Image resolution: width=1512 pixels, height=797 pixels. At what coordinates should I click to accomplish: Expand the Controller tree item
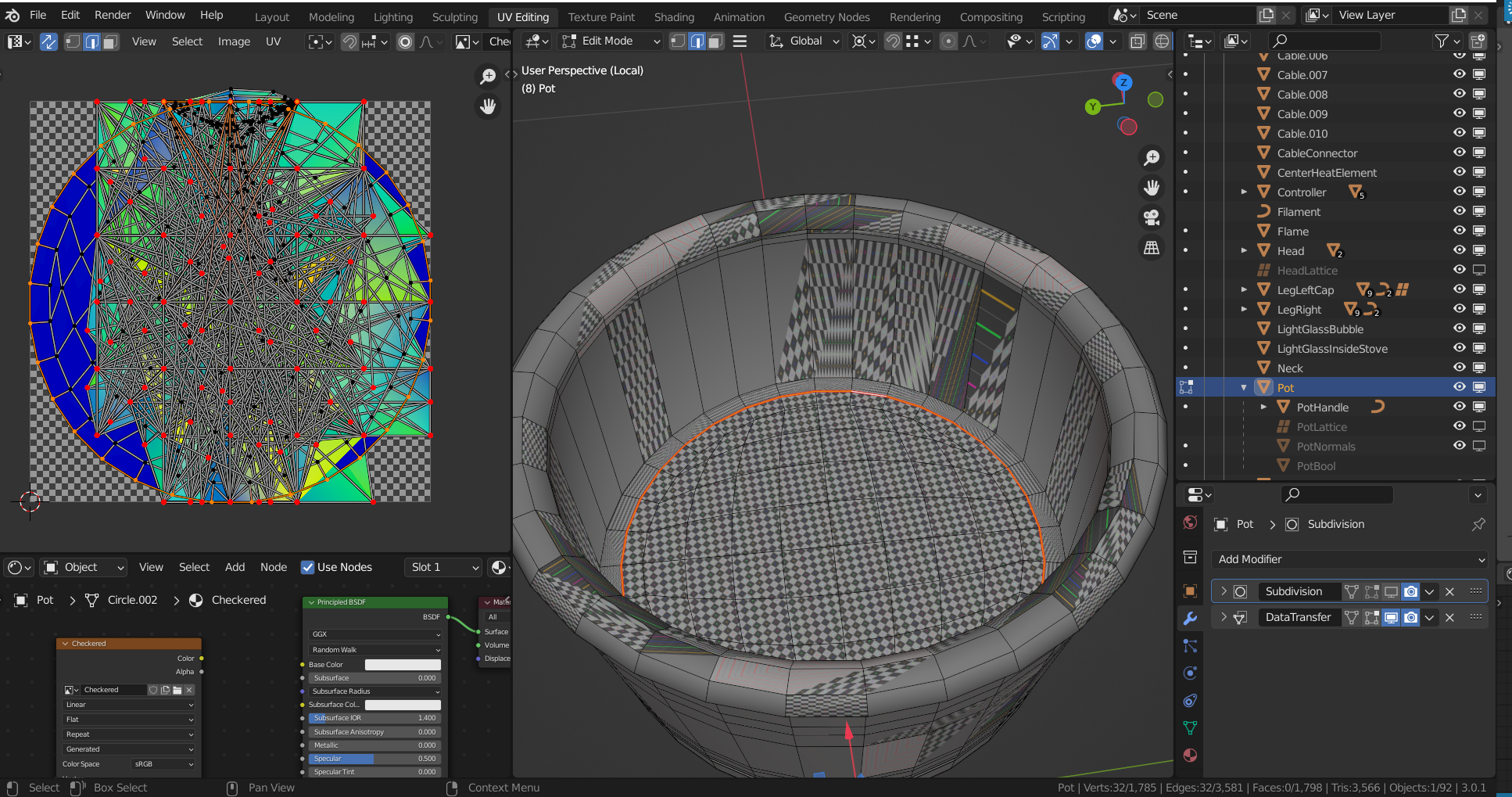pyautogui.click(x=1244, y=192)
